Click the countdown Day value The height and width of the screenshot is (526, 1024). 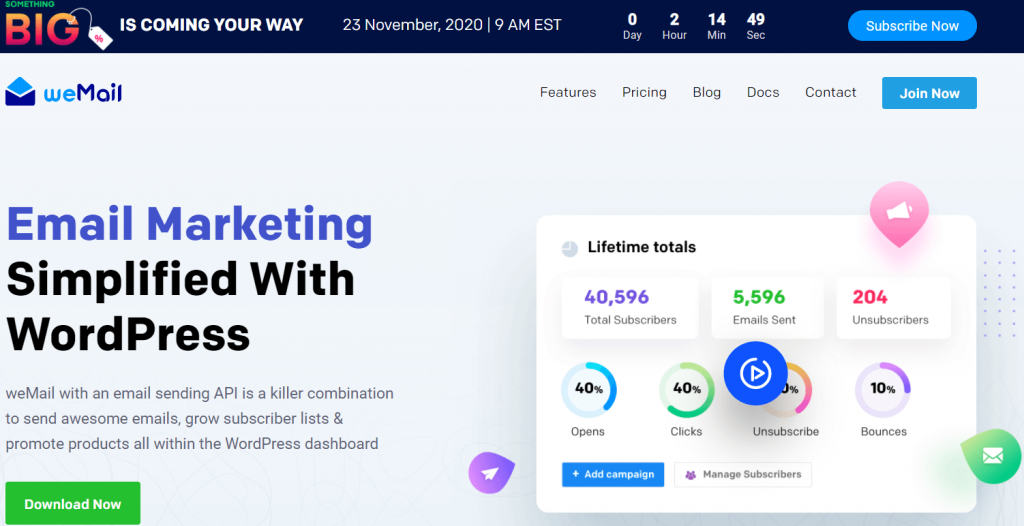(x=632, y=19)
